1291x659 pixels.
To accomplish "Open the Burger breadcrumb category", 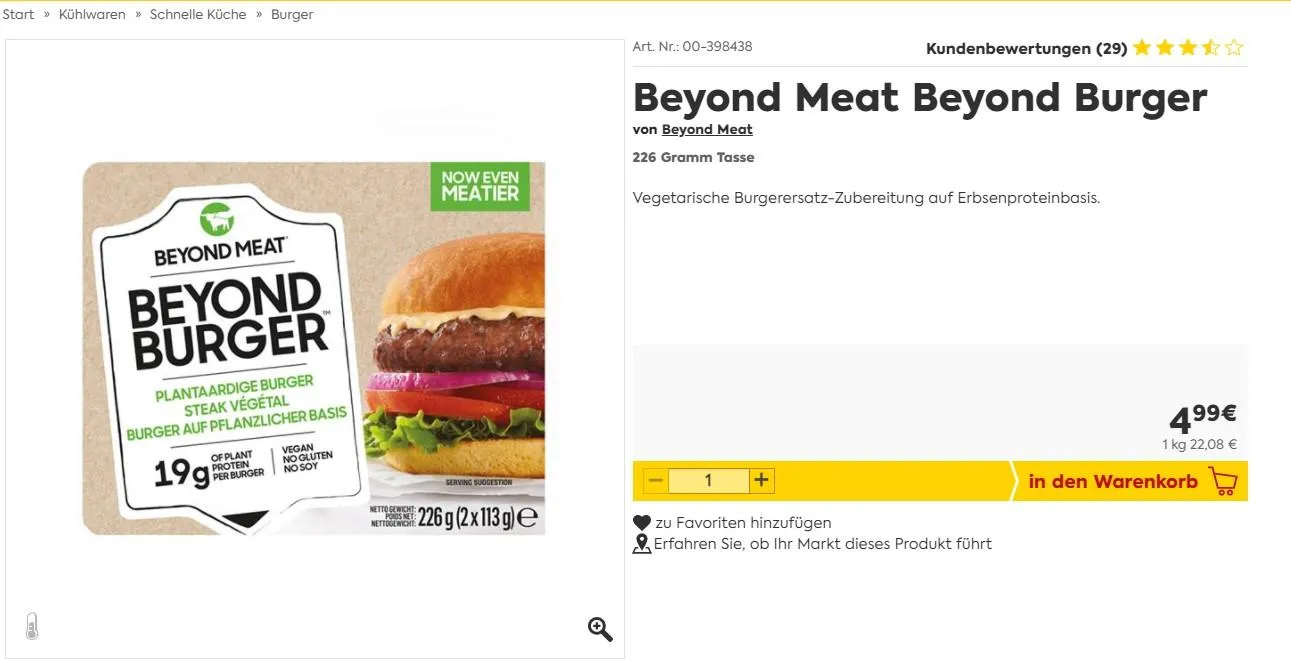I will [x=292, y=15].
